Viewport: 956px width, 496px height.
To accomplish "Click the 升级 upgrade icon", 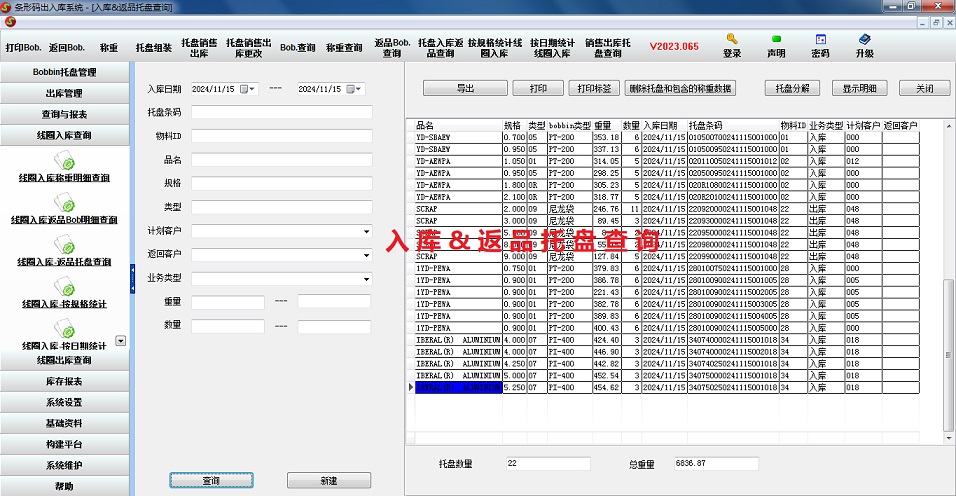I will (x=864, y=40).
